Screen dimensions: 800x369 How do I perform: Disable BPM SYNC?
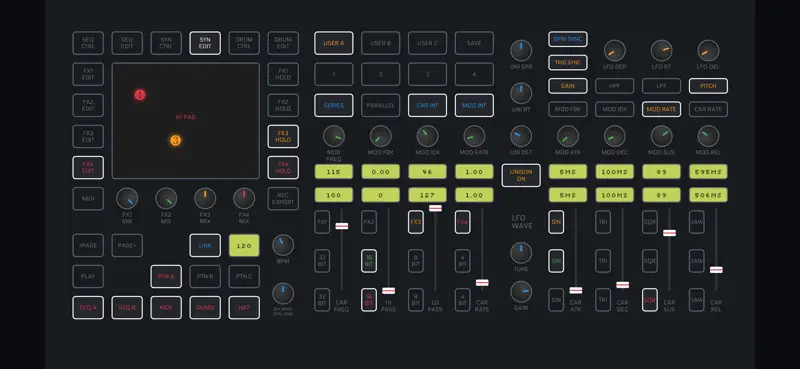click(568, 39)
